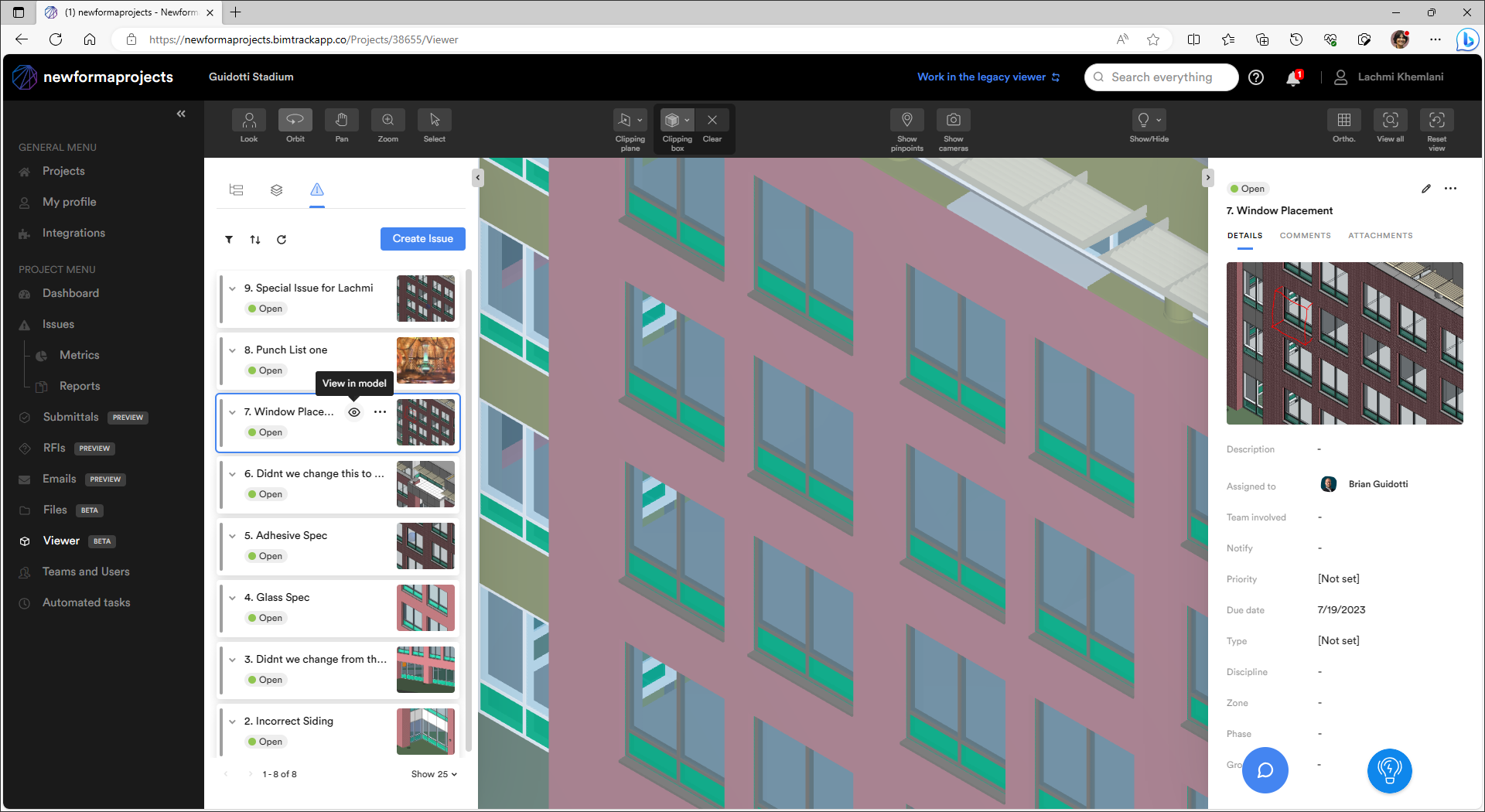1485x812 pixels.
Task: Open the notifications bell
Action: point(1293,77)
